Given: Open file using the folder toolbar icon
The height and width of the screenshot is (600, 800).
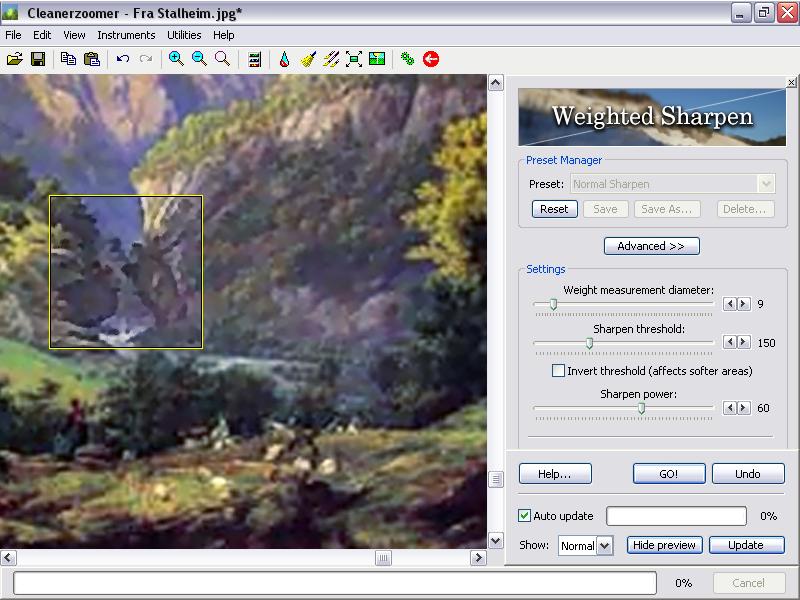Looking at the screenshot, I should (15, 59).
